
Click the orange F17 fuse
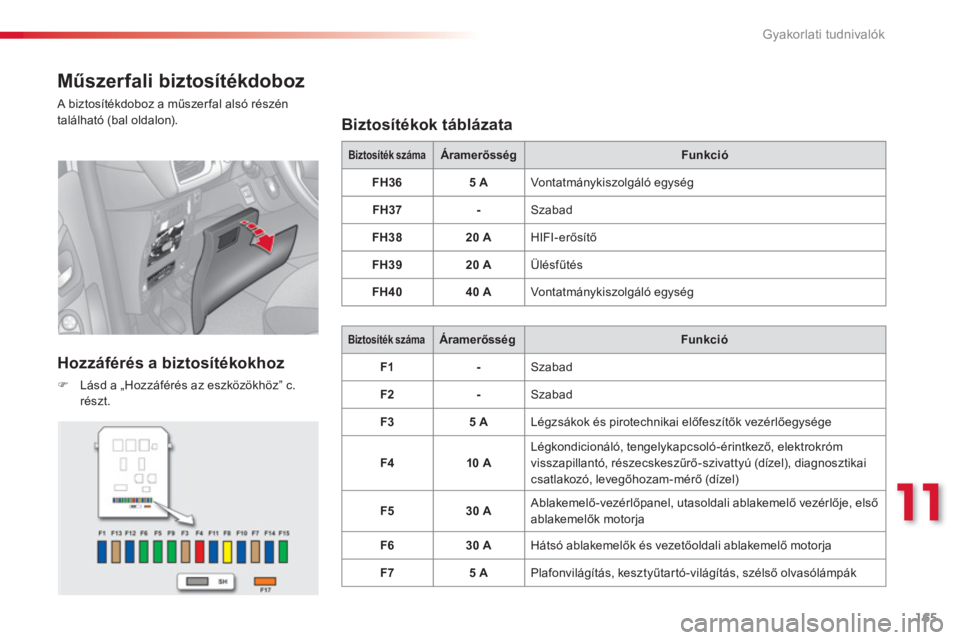(x=265, y=581)
